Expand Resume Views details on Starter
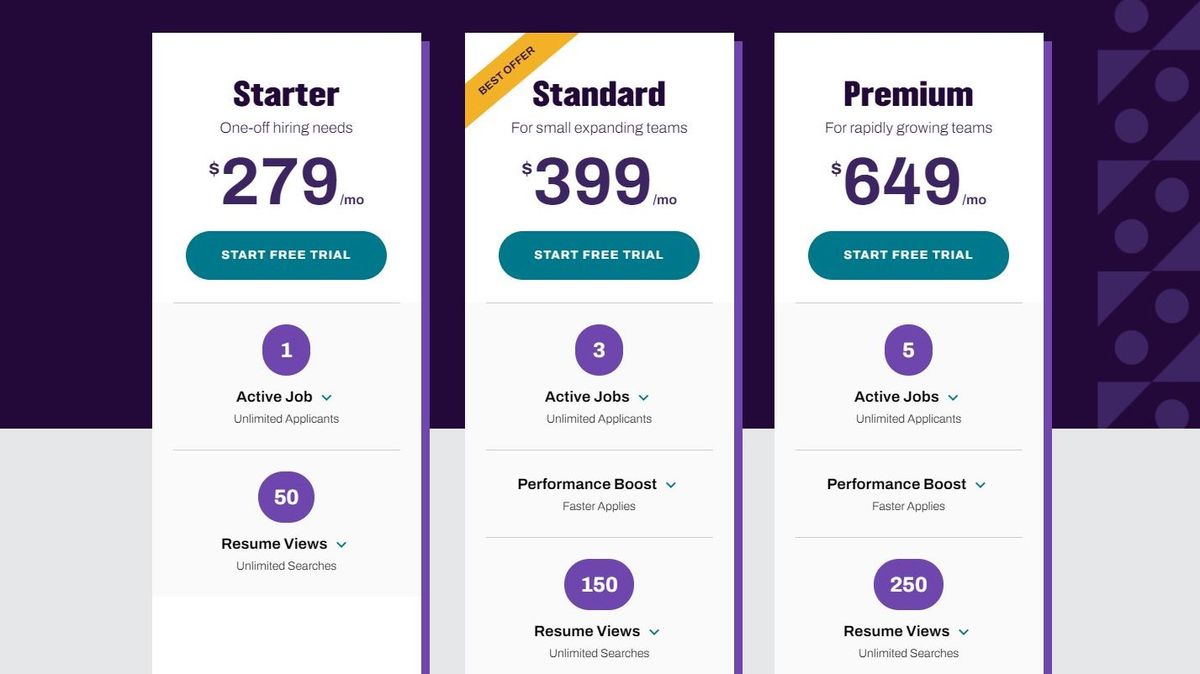This screenshot has height=674, width=1200. (341, 544)
